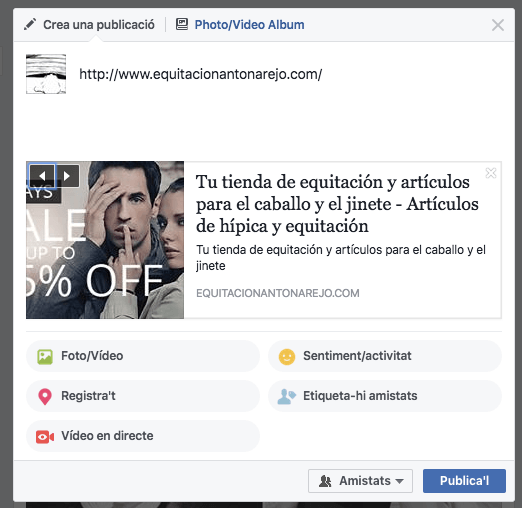The image size is (522, 508).
Task: Open the link preview title text
Action: 337,204
